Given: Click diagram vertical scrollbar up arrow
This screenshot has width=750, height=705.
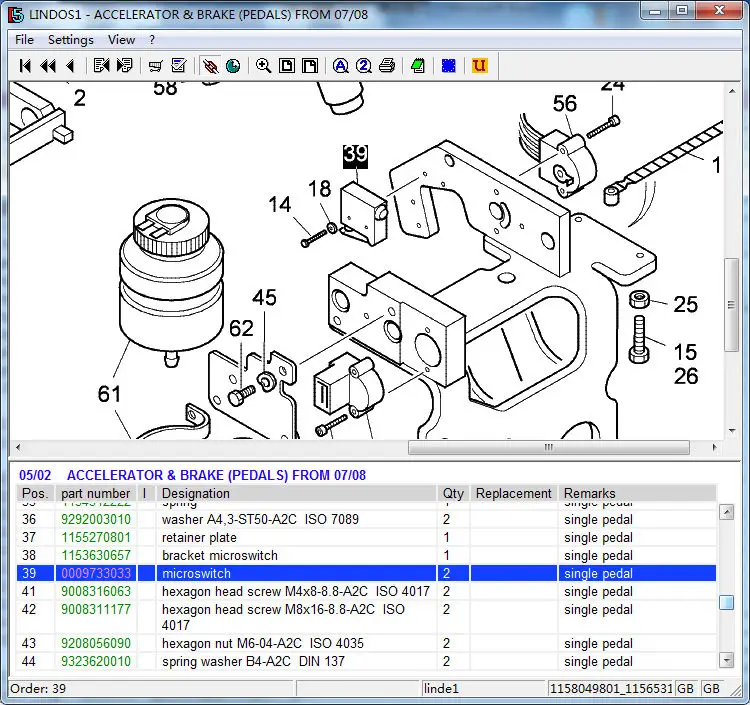Looking at the screenshot, I should point(732,91).
